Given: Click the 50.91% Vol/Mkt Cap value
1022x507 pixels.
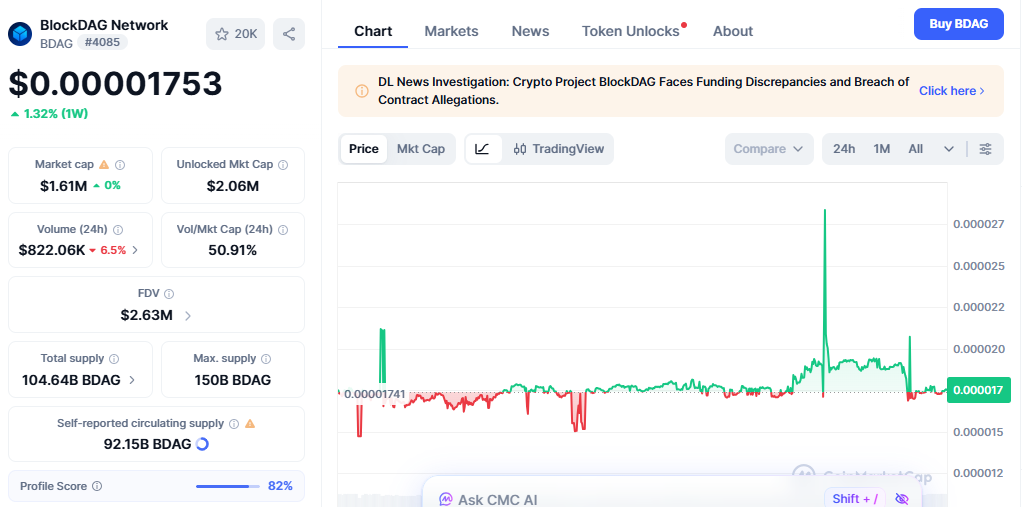Looking at the screenshot, I should tap(233, 250).
